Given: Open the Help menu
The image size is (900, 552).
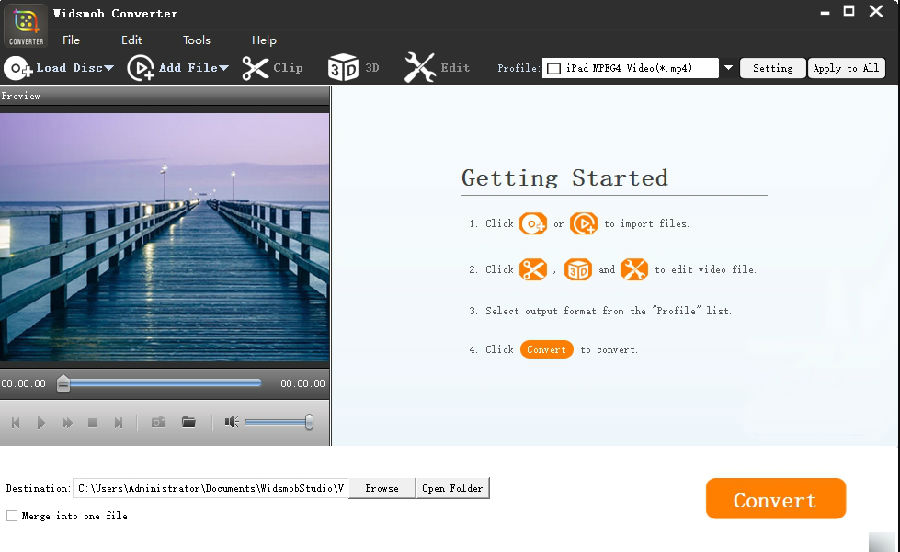Looking at the screenshot, I should [264, 40].
